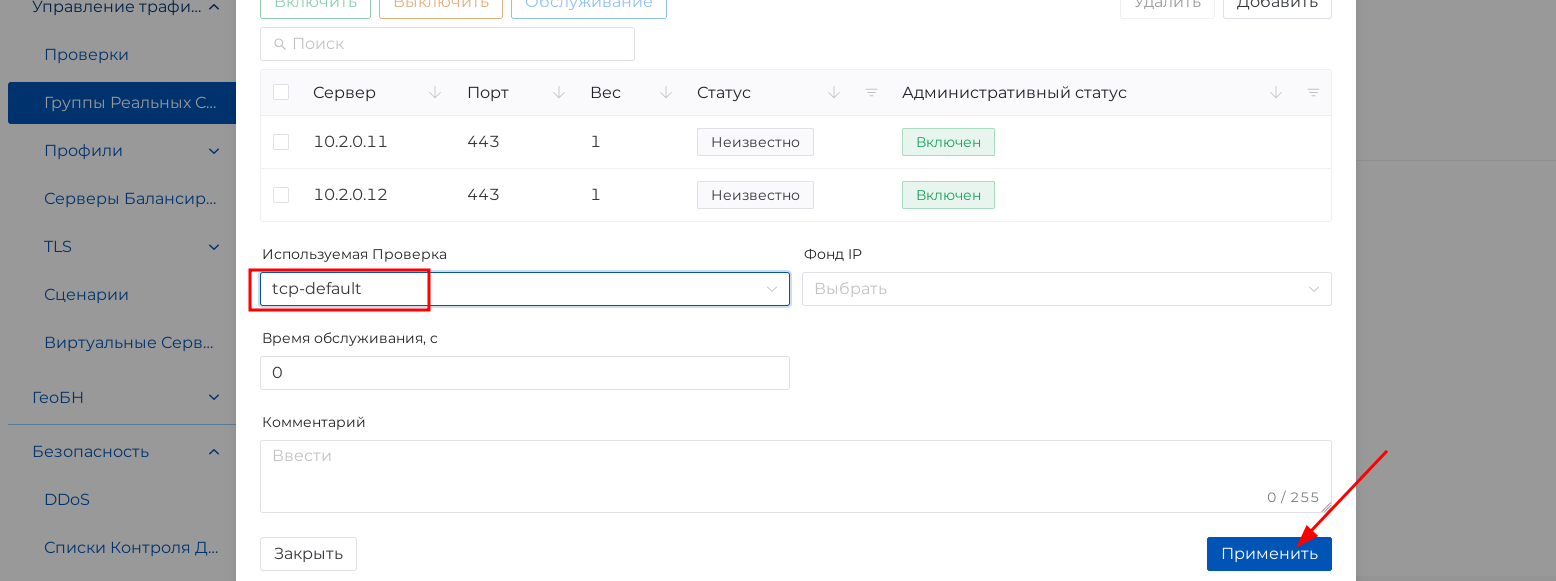The width and height of the screenshot is (1556, 581).
Task: Select all servers header checkbox
Action: click(x=281, y=93)
